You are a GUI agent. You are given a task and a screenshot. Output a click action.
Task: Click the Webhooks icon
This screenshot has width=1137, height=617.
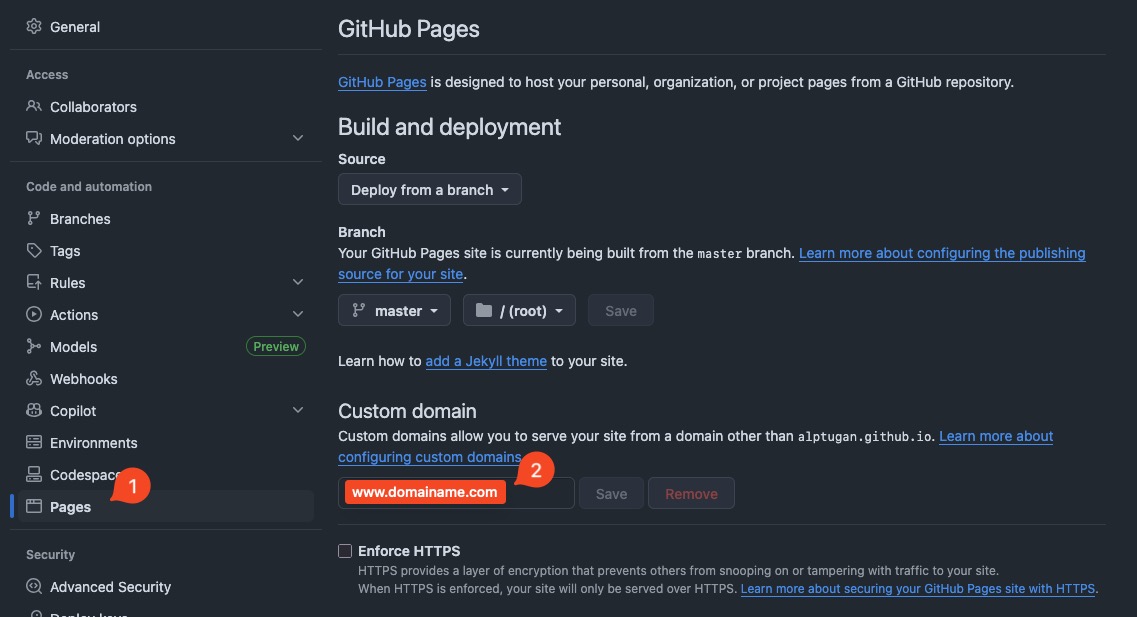coord(33,378)
